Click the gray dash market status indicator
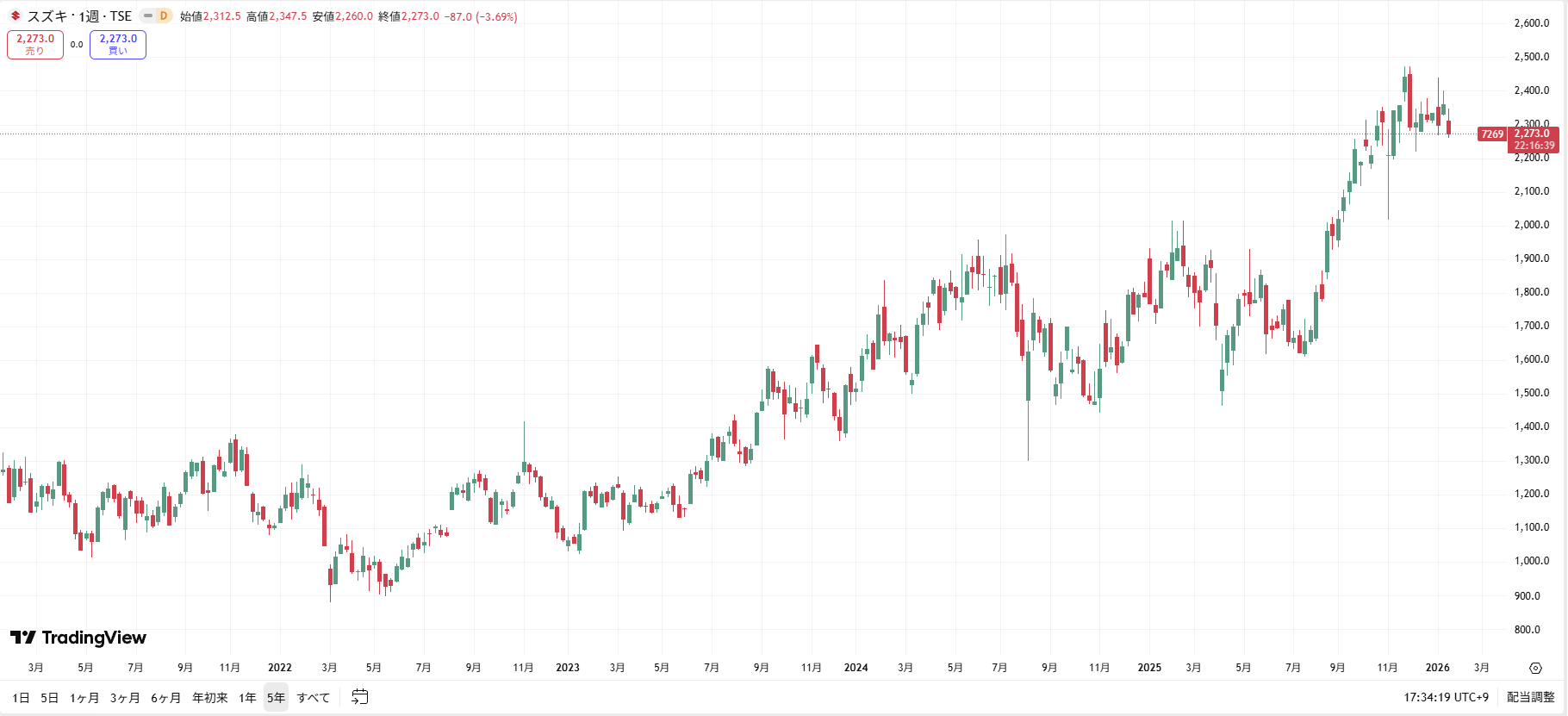Viewport: 1568px width, 716px height. pos(148,16)
